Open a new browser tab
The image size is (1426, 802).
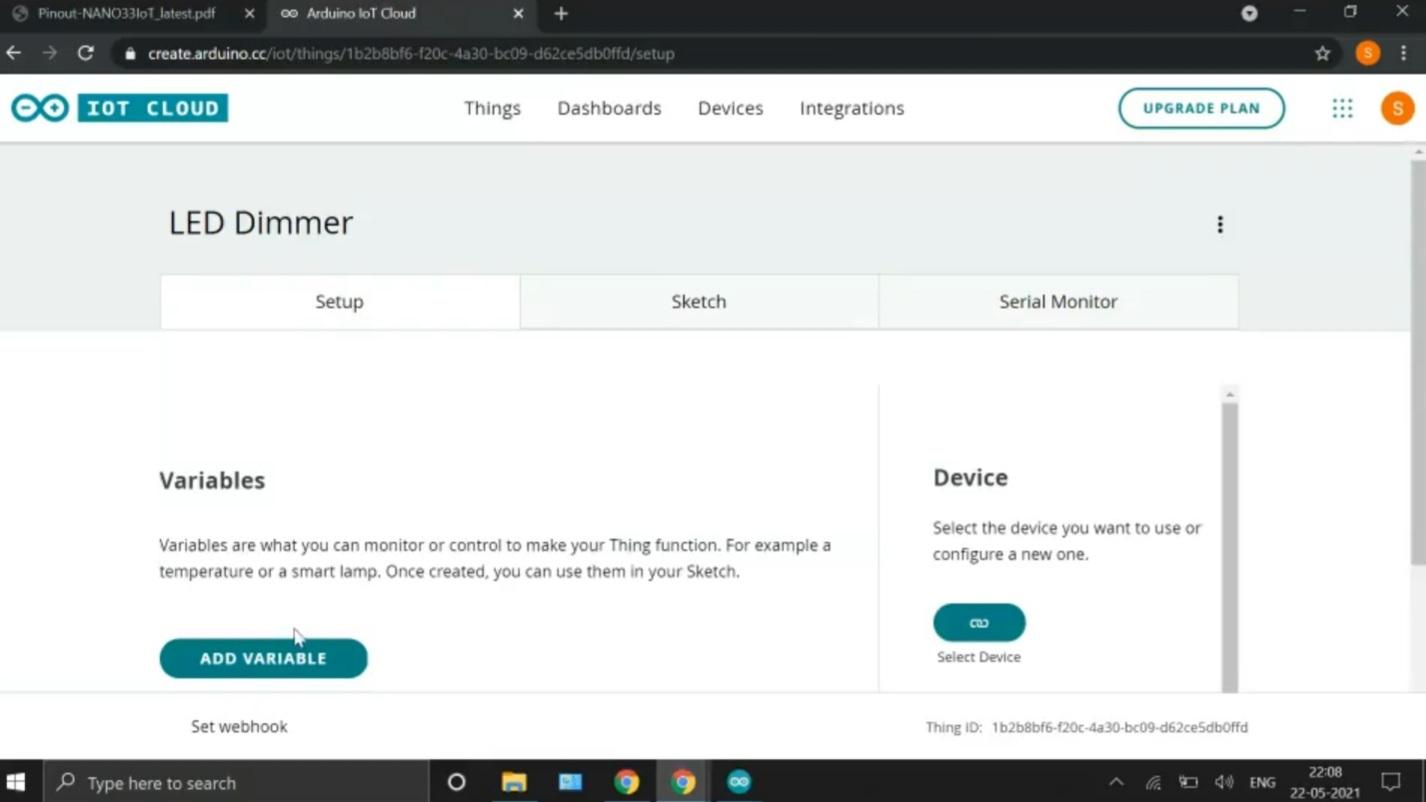click(x=561, y=14)
